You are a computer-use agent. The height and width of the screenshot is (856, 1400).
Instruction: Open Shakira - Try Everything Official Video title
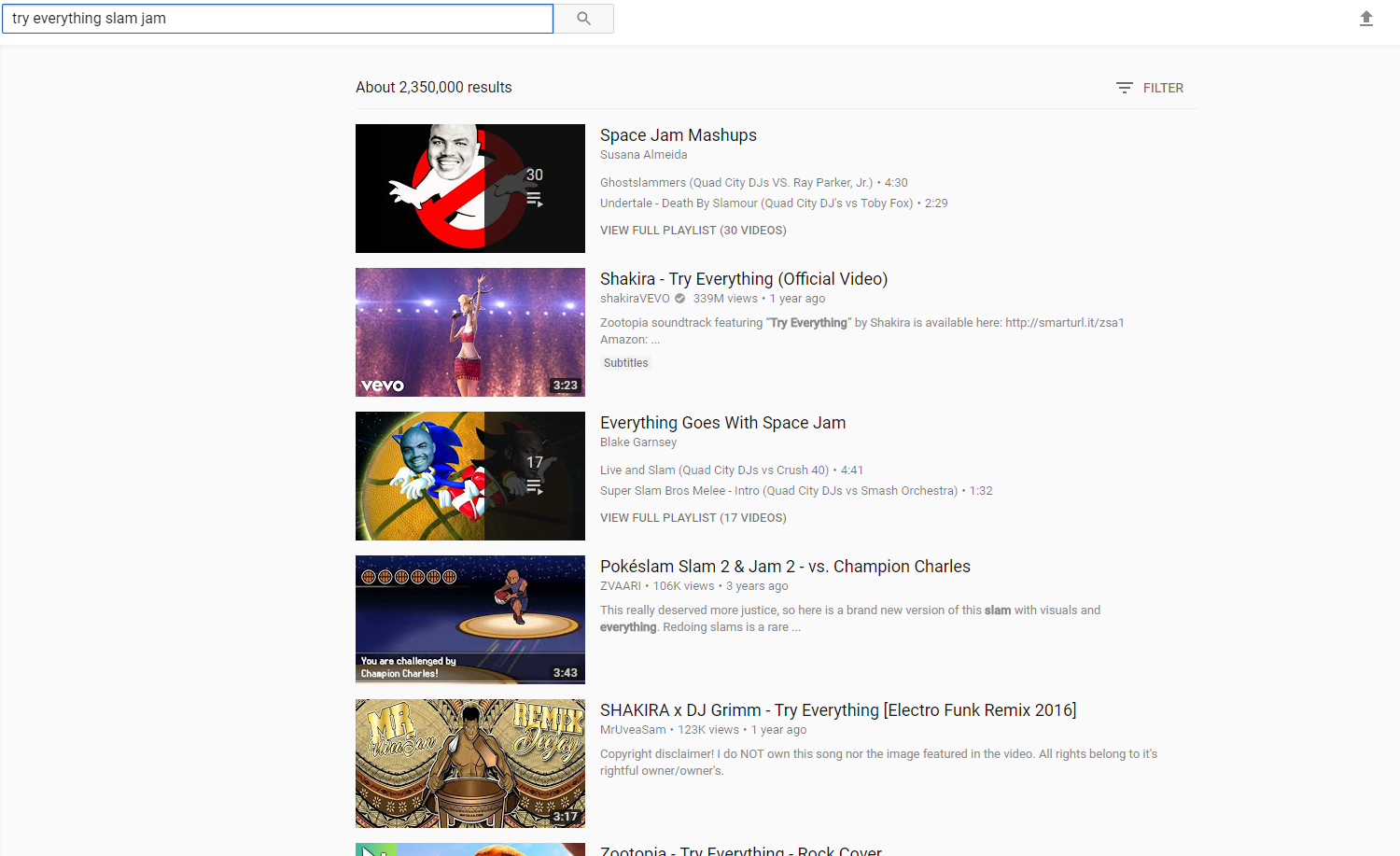743,279
